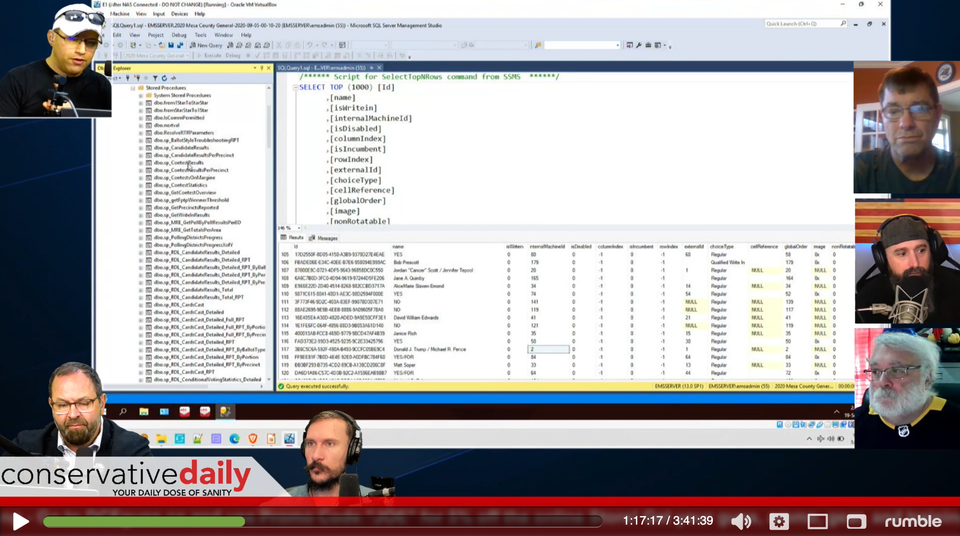960x536 pixels.
Task: Expand dbo.sp_ContestStatistics node
Action: click(x=141, y=185)
